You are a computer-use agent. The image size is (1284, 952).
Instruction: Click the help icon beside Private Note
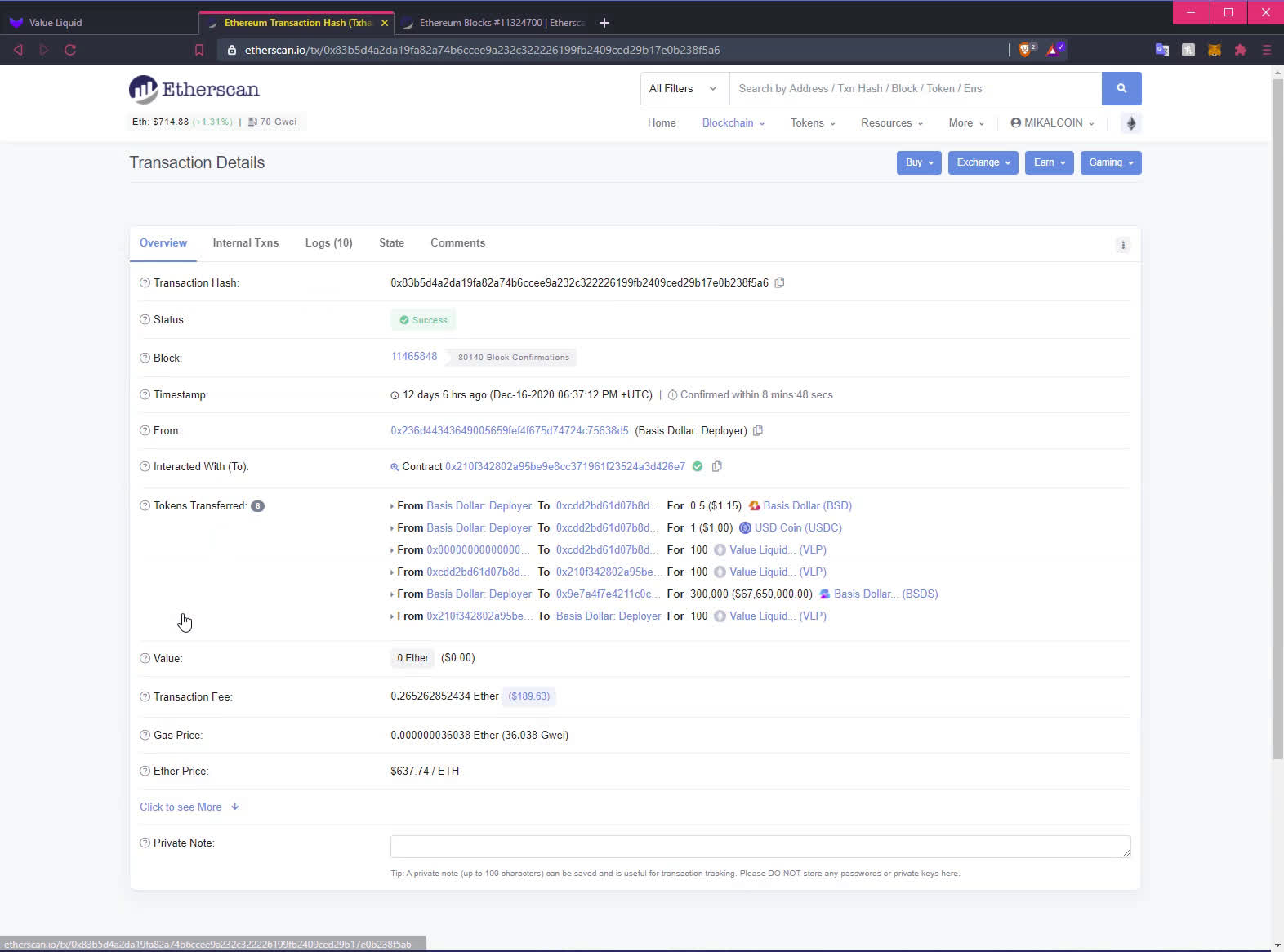pos(145,843)
